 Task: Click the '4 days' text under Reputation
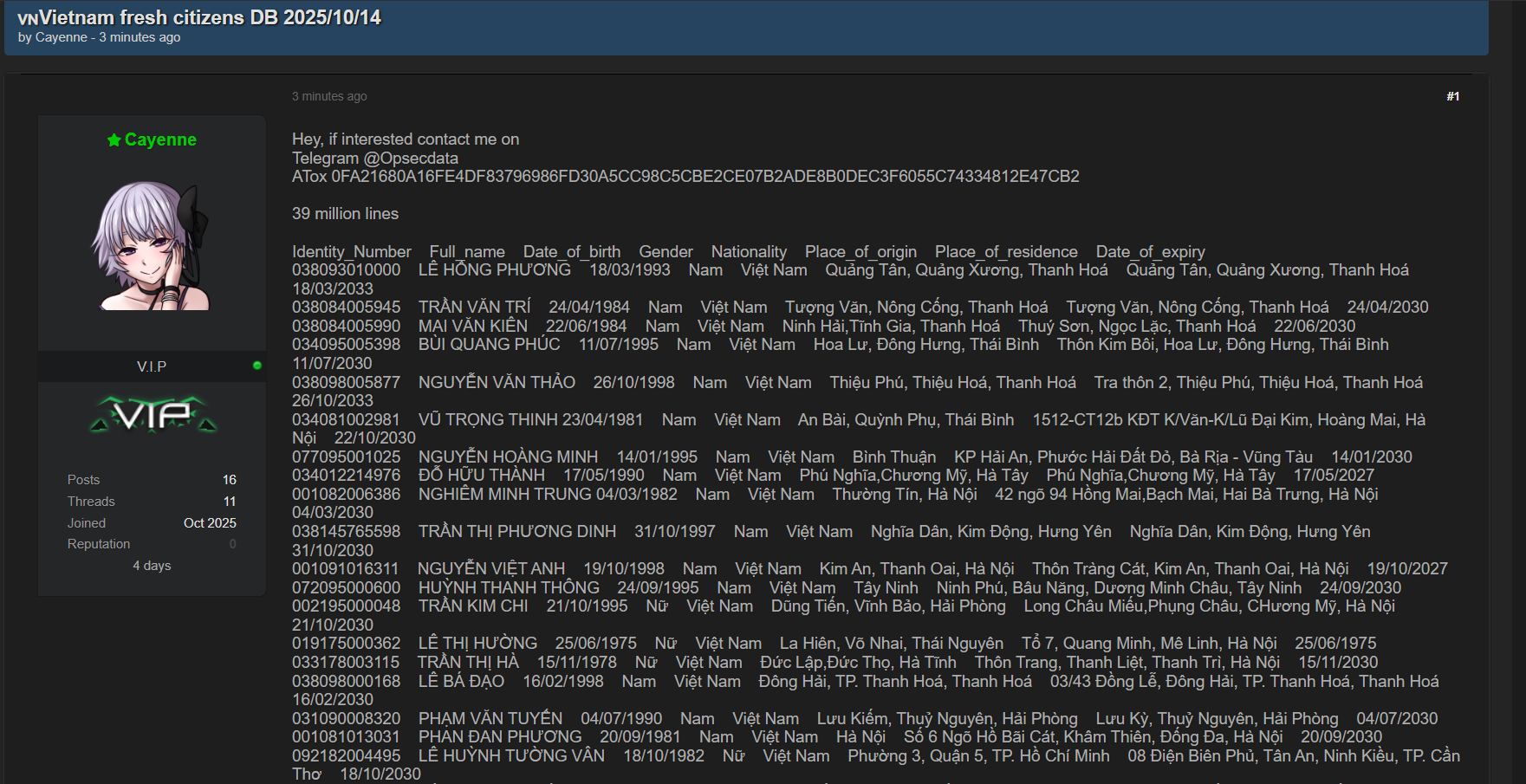152,565
